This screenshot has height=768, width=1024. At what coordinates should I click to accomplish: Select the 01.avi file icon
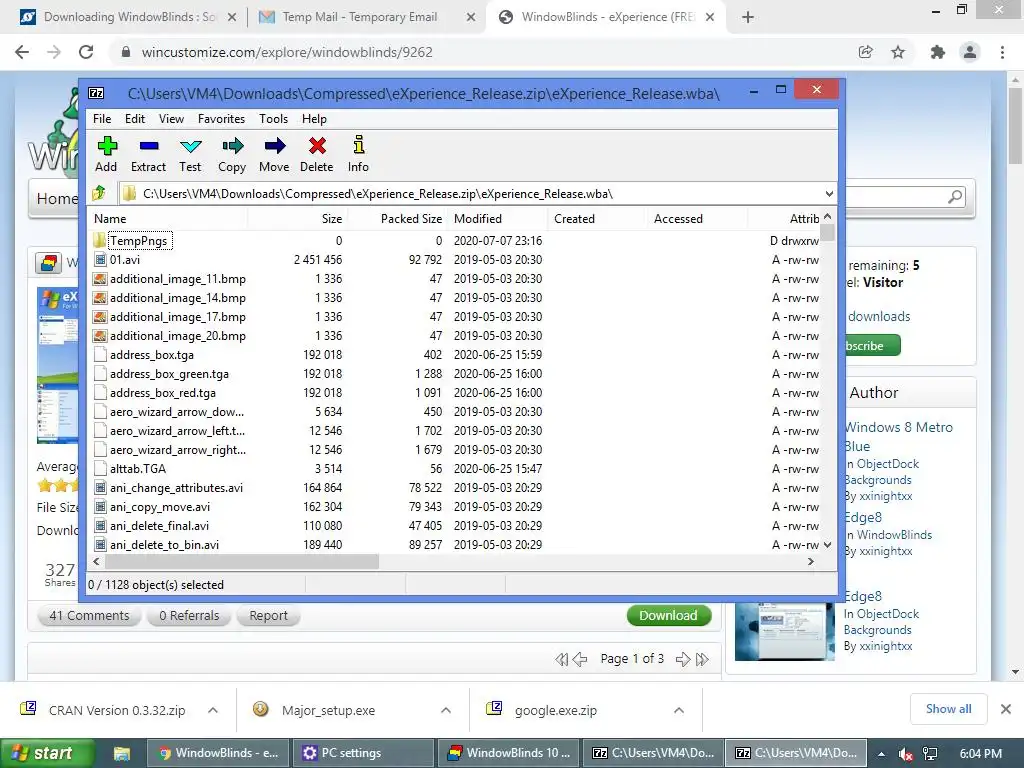[100, 259]
